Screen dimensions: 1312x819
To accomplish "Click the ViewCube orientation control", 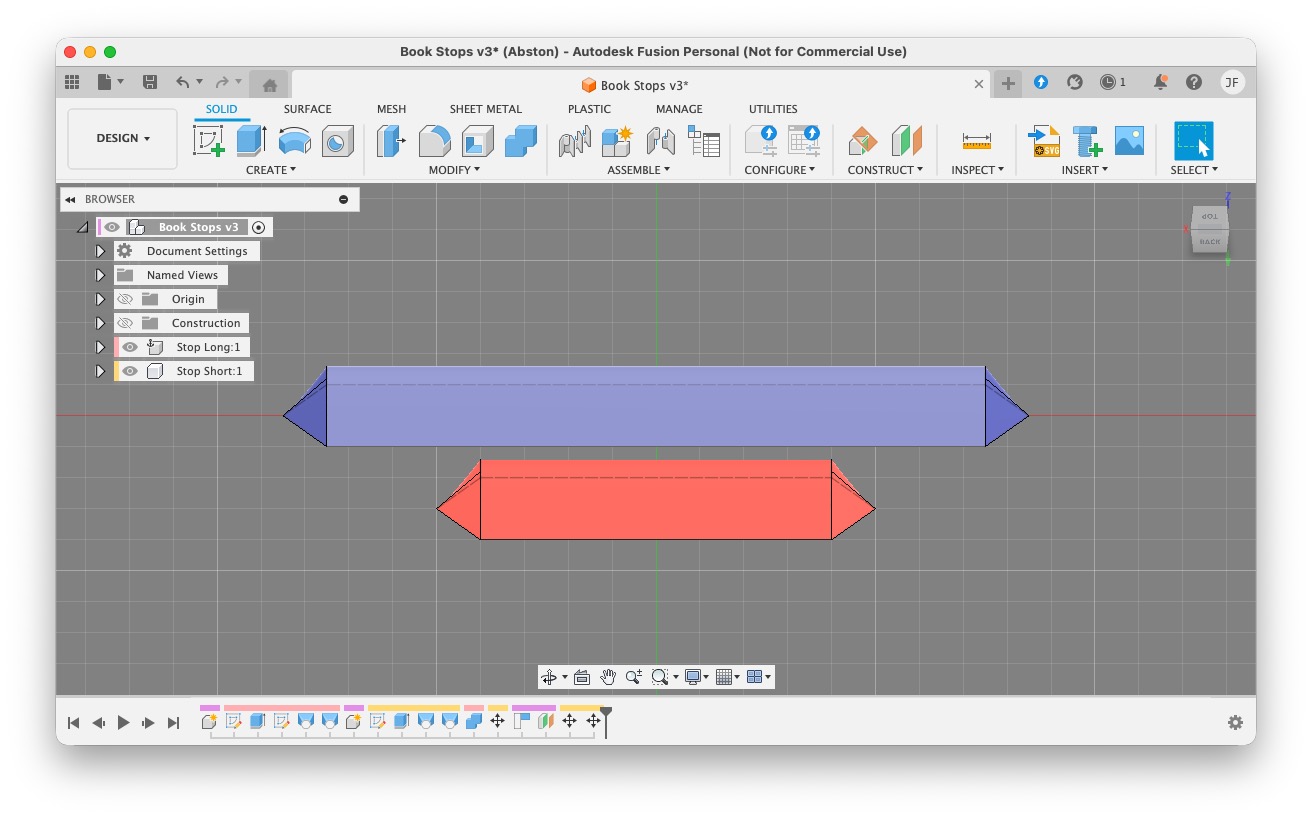I will pos(1209,229).
